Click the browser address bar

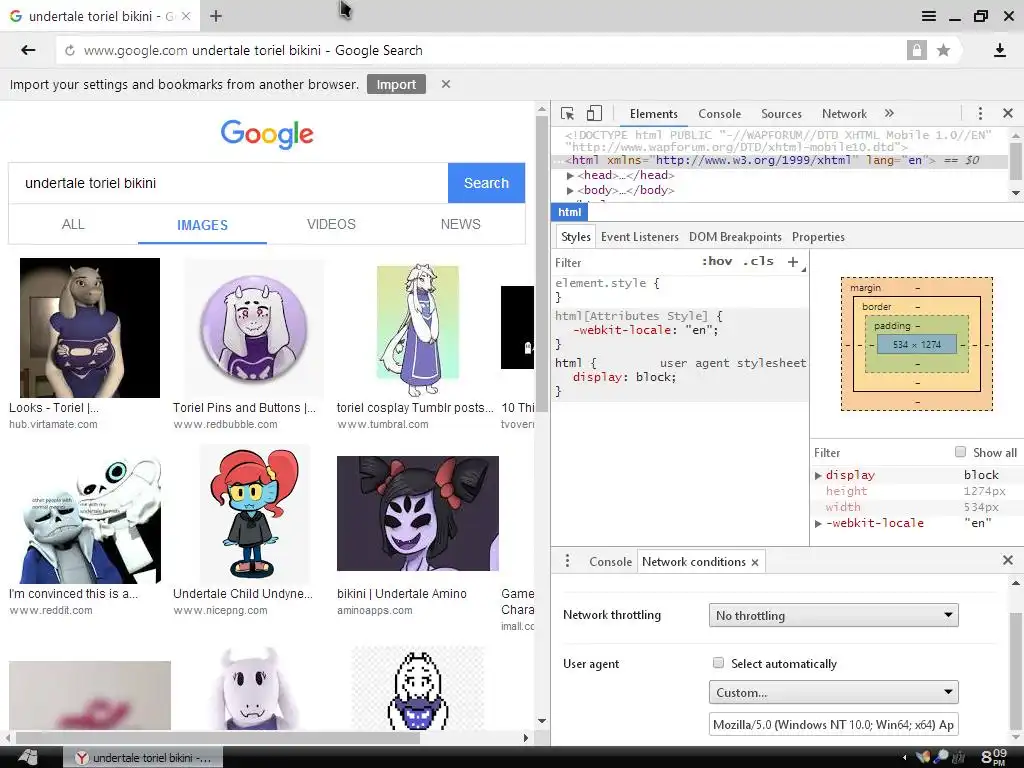click(x=480, y=50)
